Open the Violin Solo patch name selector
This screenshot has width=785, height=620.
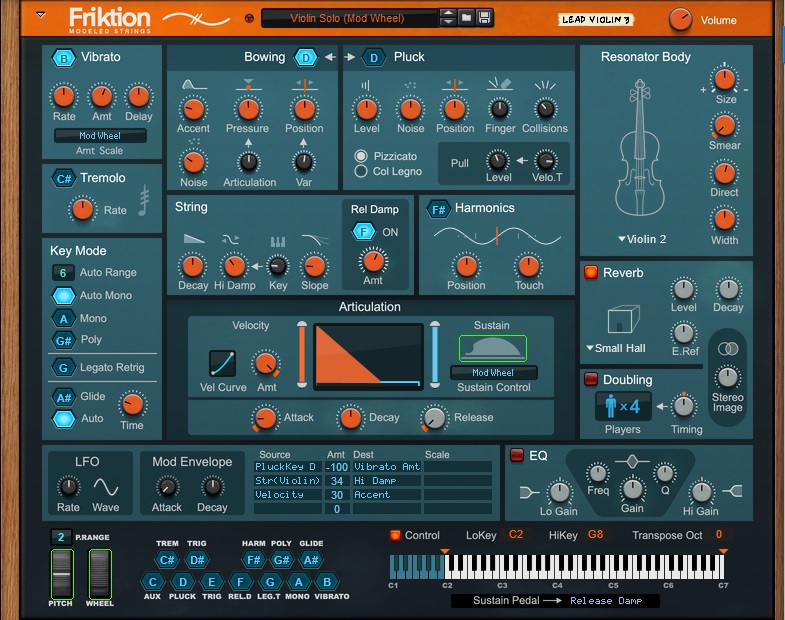point(349,18)
